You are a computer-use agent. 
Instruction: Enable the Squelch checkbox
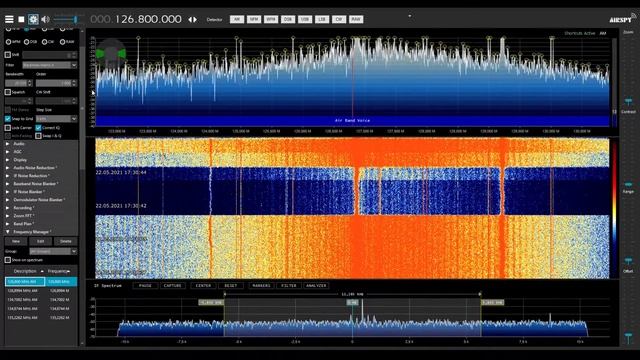coord(8,92)
